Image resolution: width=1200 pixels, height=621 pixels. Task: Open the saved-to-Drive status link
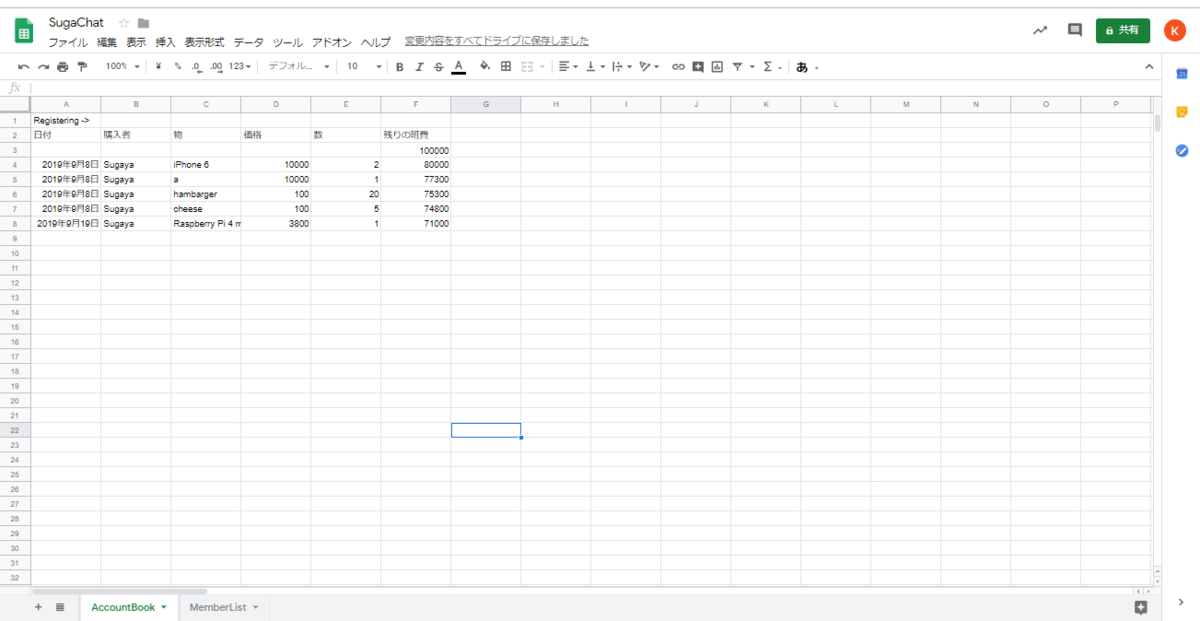(497, 42)
